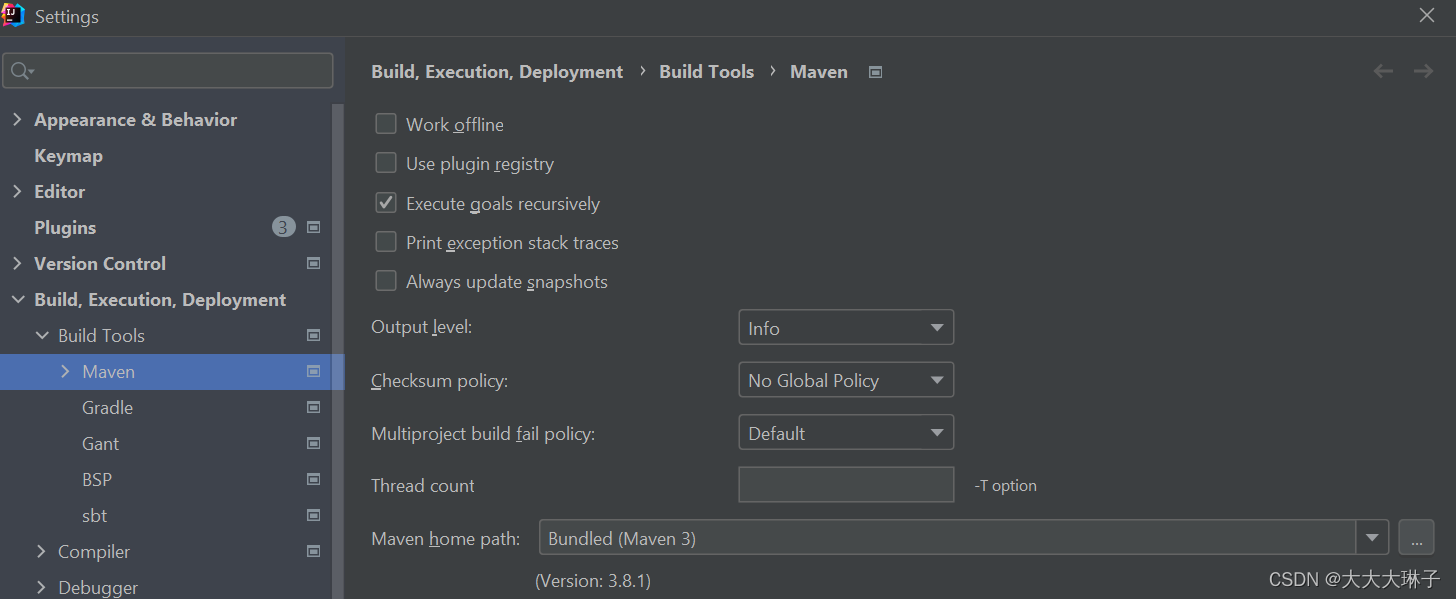Click project-level icon next to Compiler
Viewport: 1456px width, 599px height.
[314, 551]
